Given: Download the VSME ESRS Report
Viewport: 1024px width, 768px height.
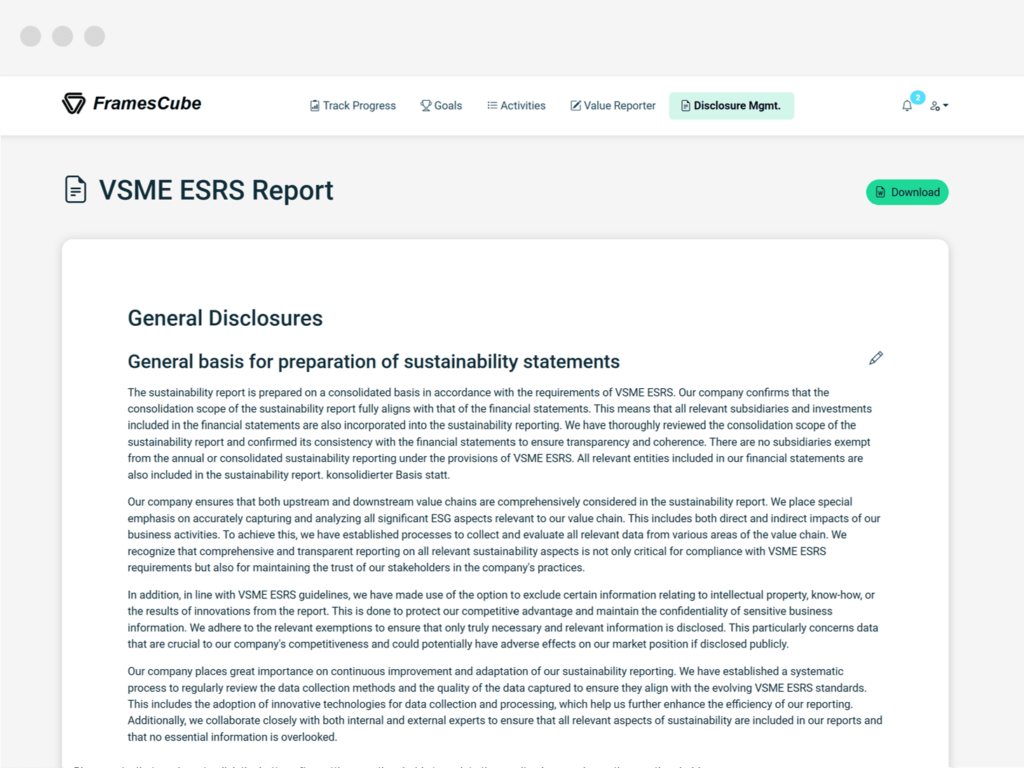Looking at the screenshot, I should (907, 192).
